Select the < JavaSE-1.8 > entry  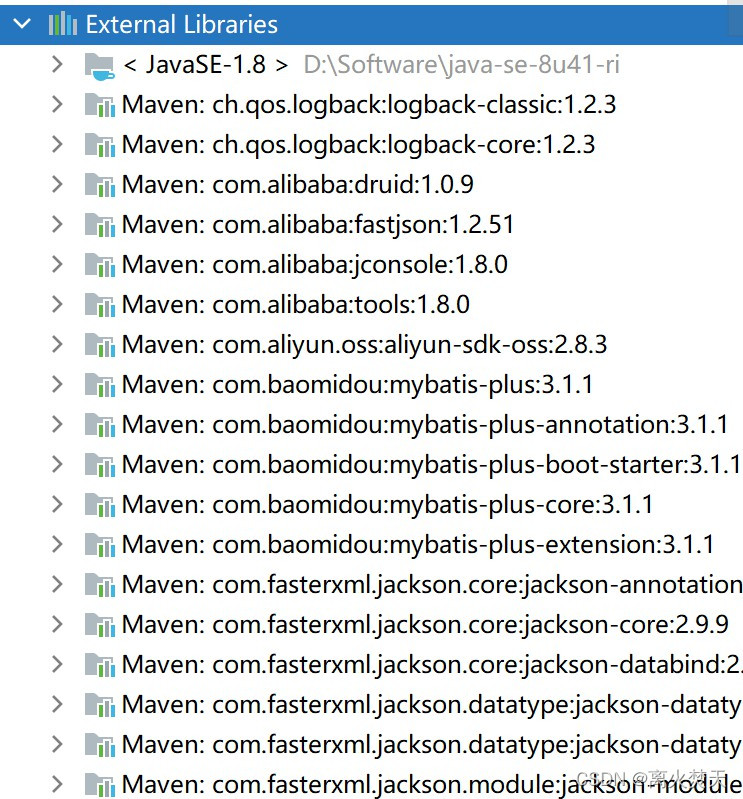coord(206,65)
